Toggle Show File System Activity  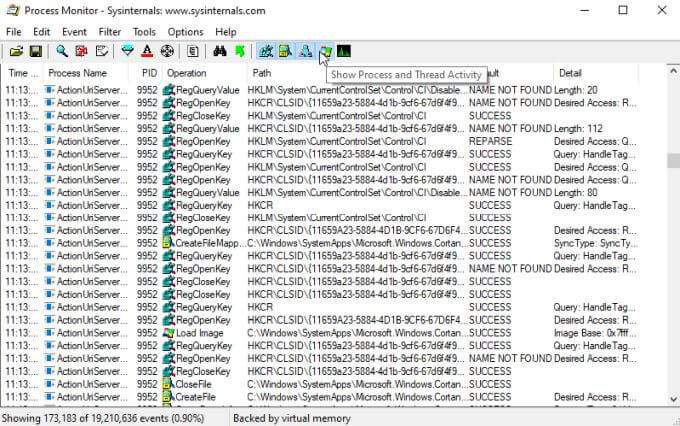click(x=285, y=52)
